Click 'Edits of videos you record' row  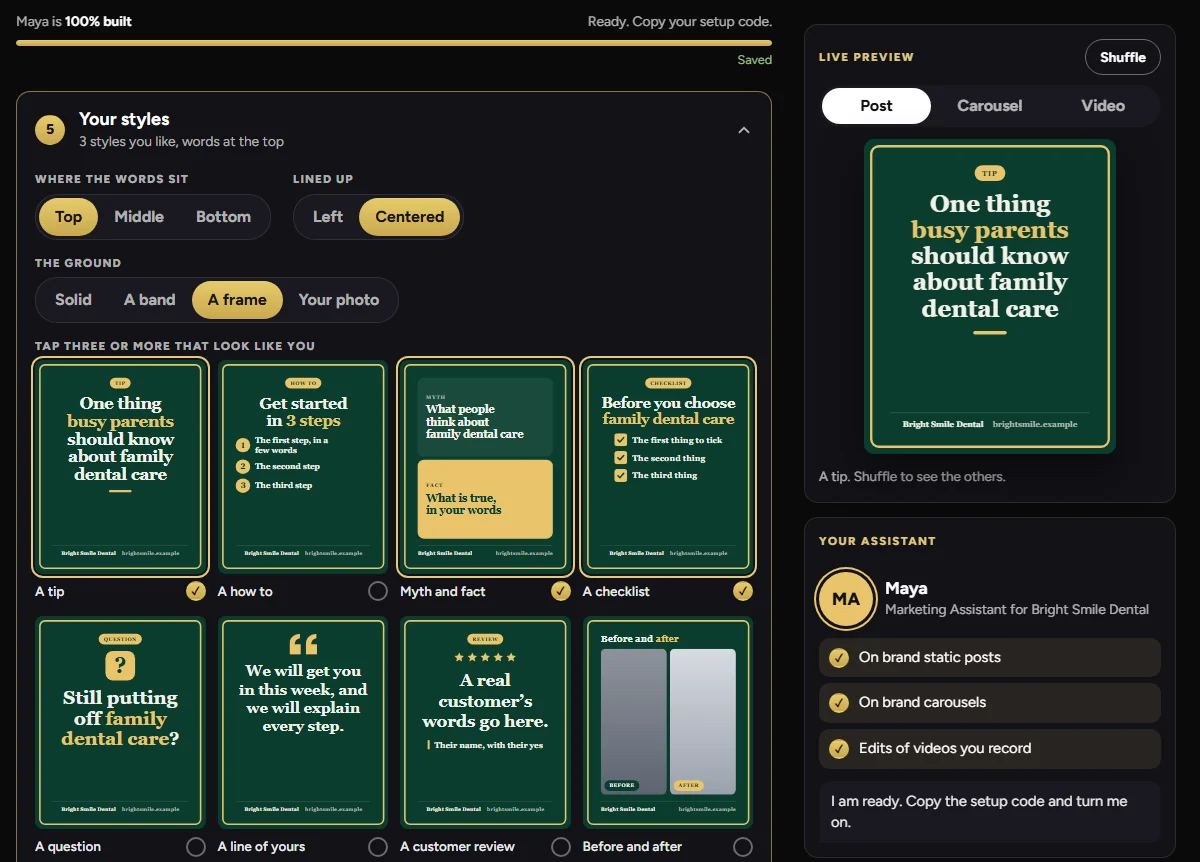coord(990,748)
